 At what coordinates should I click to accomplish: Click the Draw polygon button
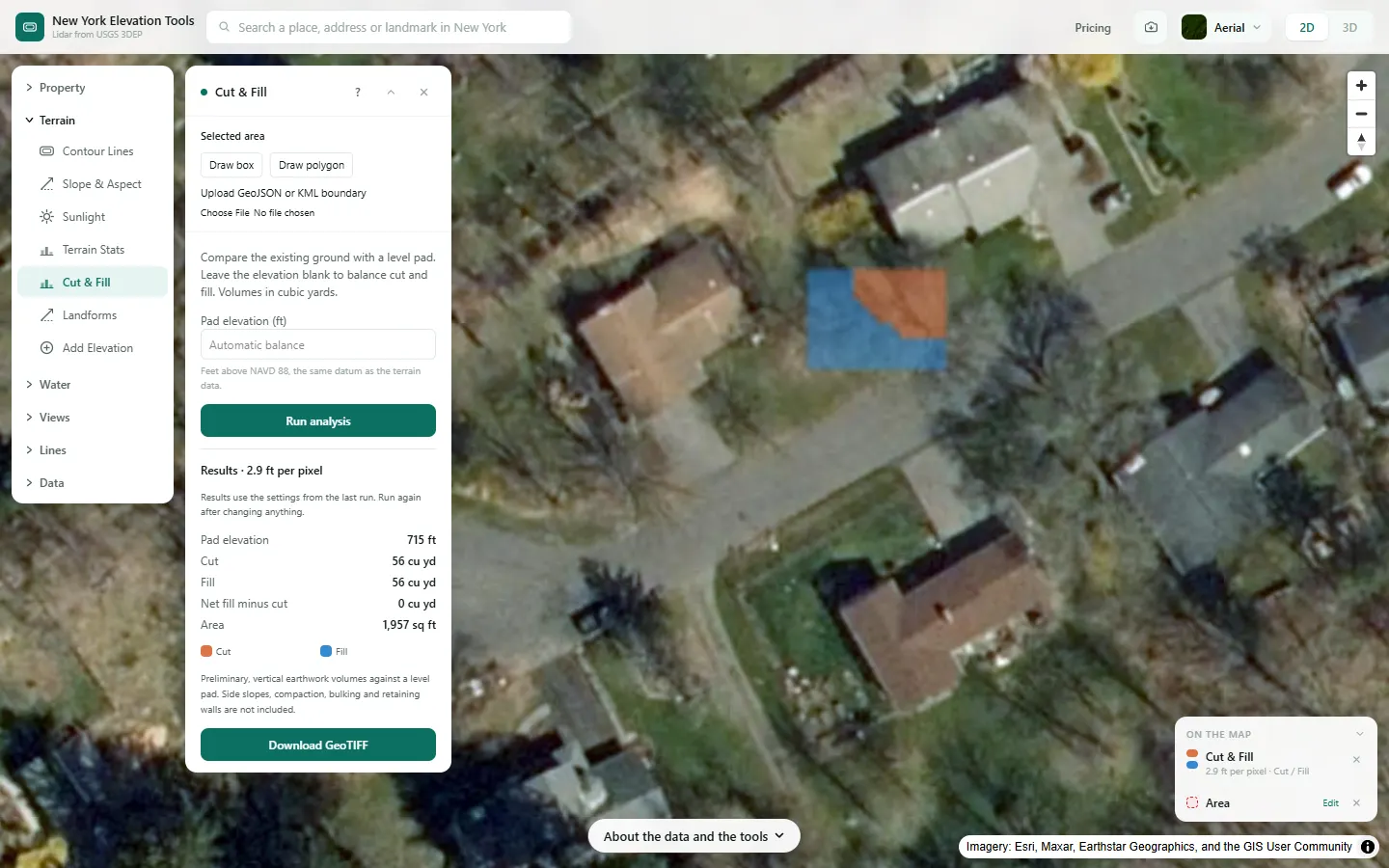coord(312,165)
